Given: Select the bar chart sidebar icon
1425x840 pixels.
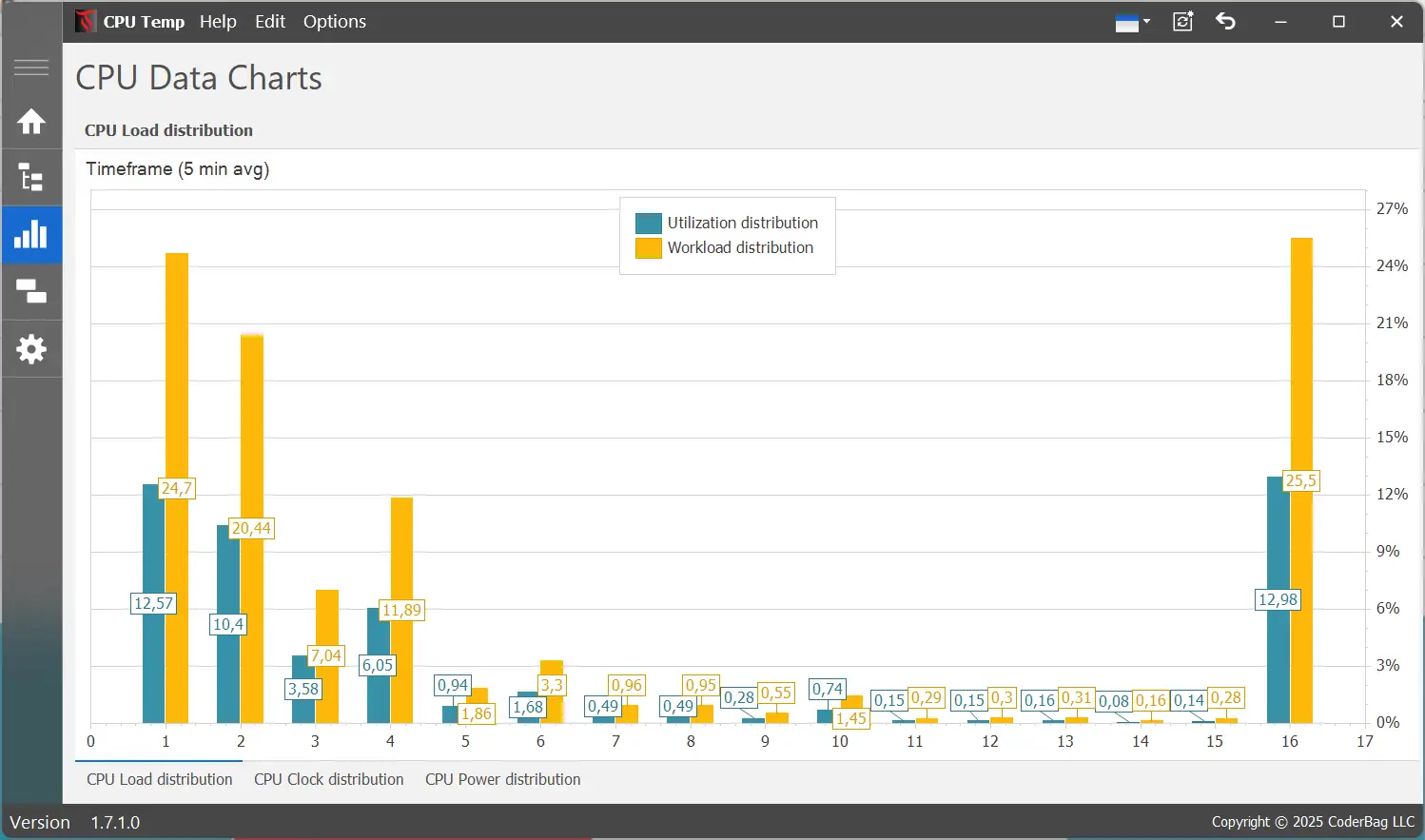Looking at the screenshot, I should tap(31, 235).
